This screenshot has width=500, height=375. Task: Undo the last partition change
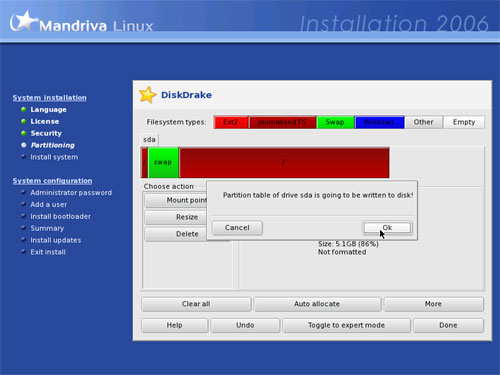(x=245, y=326)
